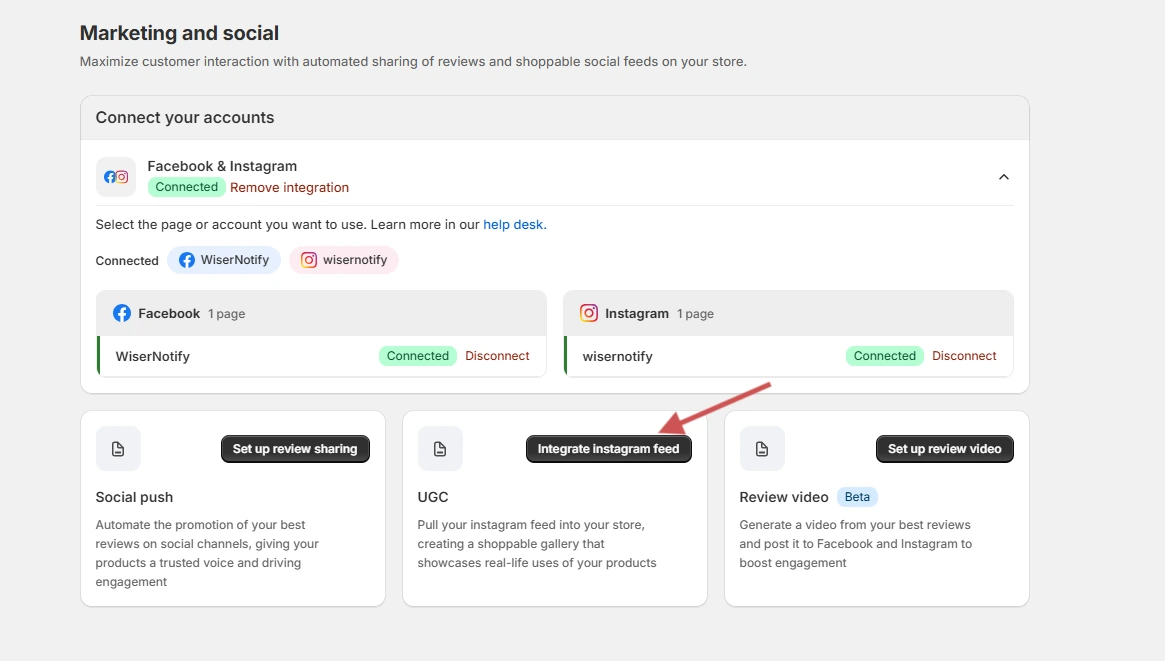Click the Facebook logo in WiserNotify chip

tap(186, 260)
